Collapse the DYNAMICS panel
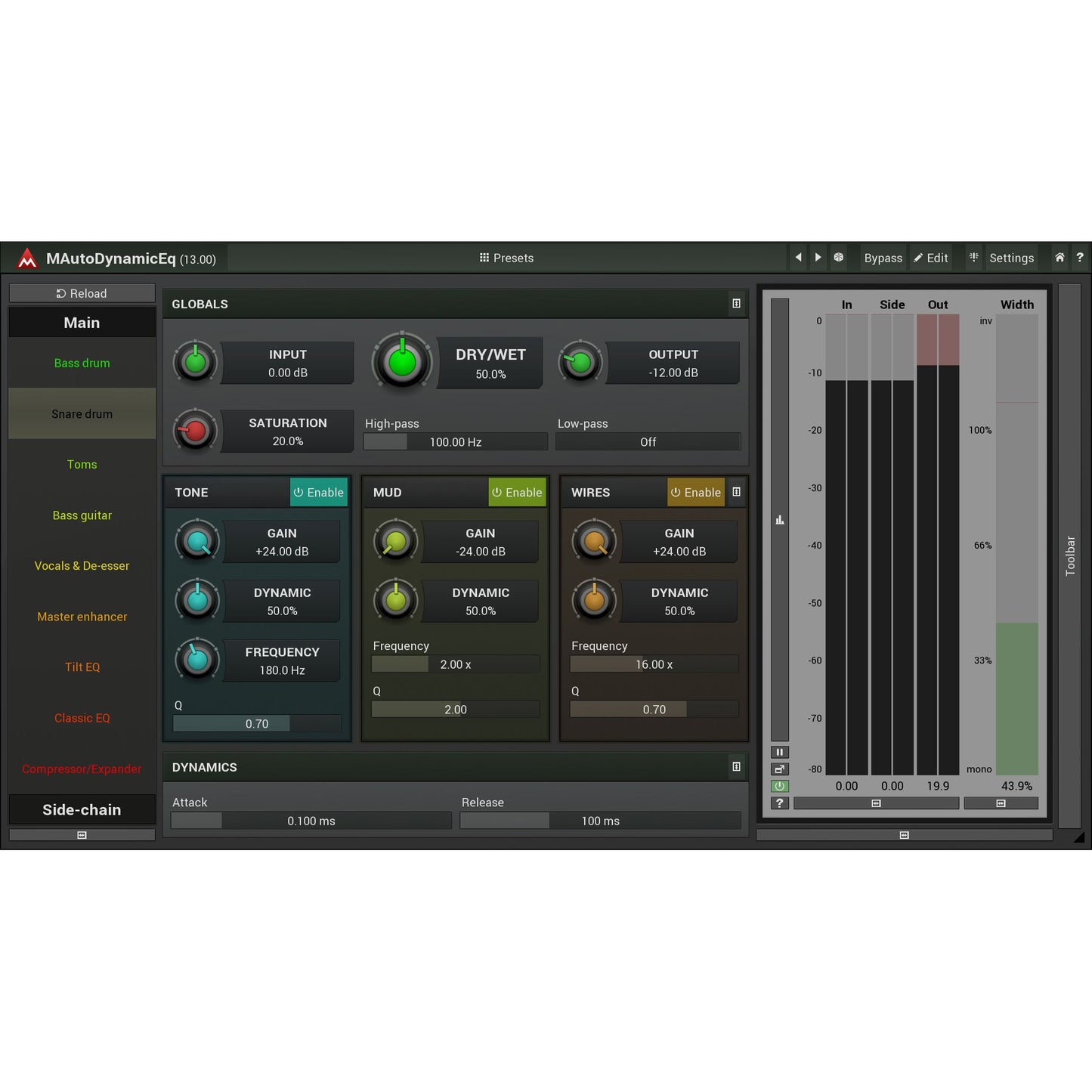This screenshot has height=1092, width=1092. point(736,767)
